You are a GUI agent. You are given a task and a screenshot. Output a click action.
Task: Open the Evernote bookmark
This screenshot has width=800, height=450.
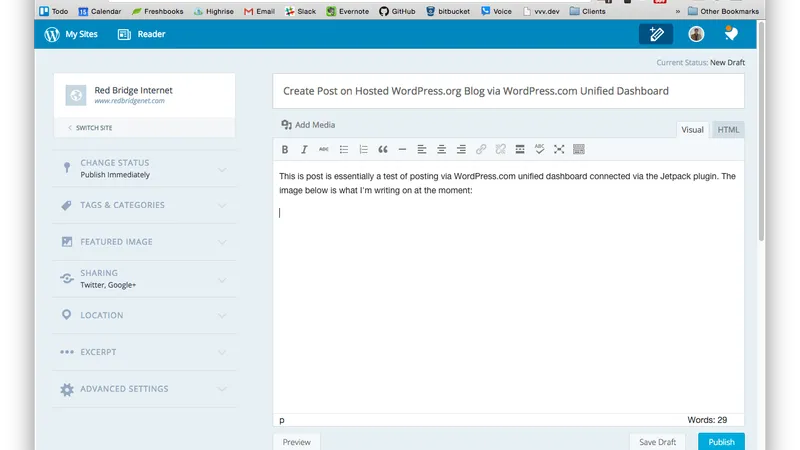coord(347,11)
